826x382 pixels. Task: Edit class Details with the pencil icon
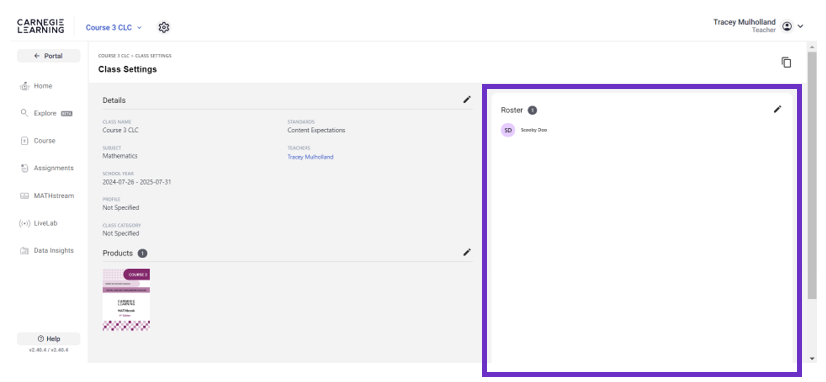(x=467, y=99)
